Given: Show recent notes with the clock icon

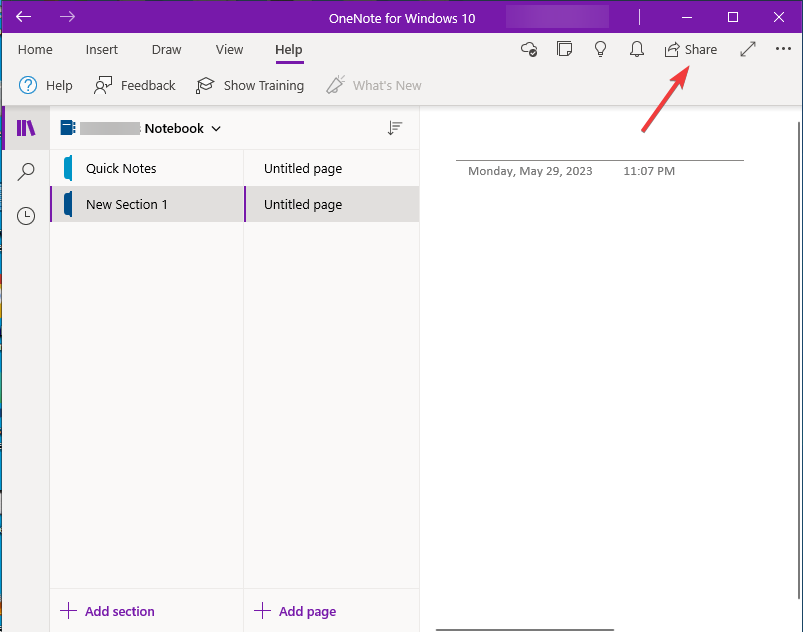Looking at the screenshot, I should [x=26, y=216].
